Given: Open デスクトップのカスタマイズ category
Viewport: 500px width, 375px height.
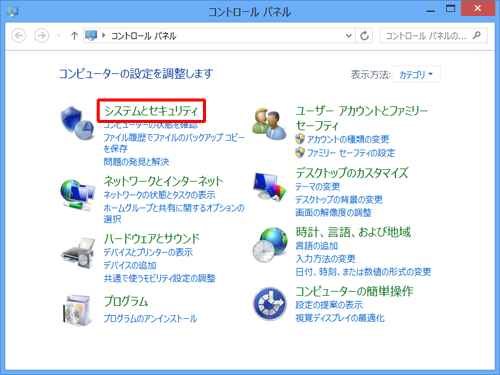Looking at the screenshot, I should 352,173.
